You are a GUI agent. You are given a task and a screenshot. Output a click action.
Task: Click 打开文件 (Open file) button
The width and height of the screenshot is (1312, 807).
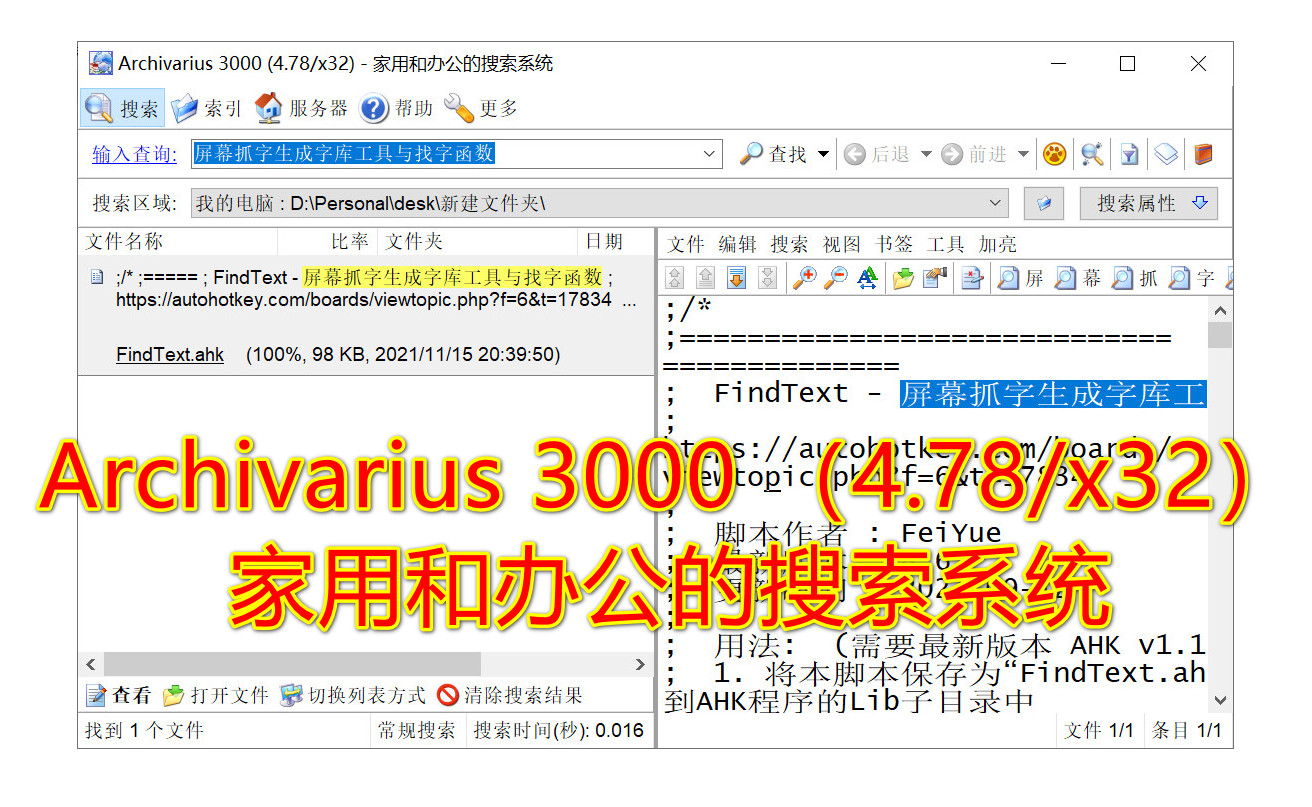point(215,695)
